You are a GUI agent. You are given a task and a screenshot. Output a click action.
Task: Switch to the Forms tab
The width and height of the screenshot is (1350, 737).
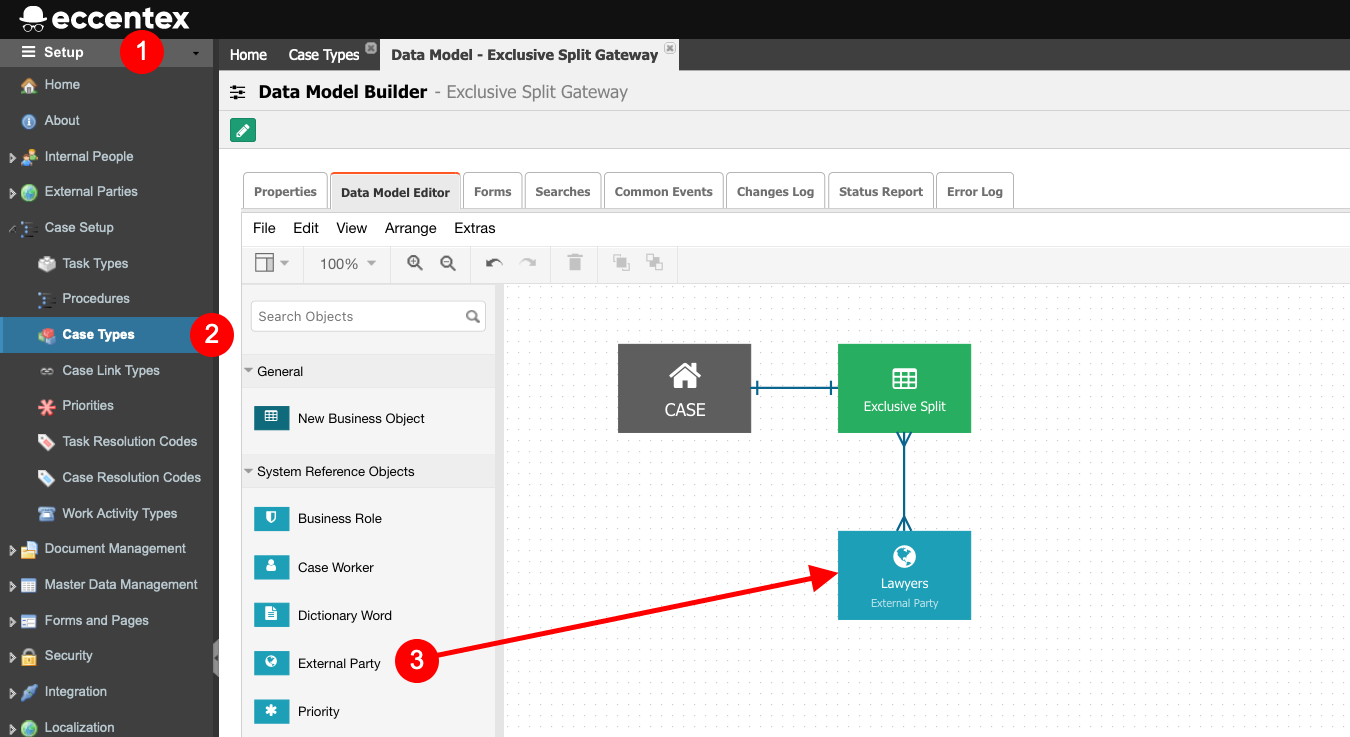492,191
